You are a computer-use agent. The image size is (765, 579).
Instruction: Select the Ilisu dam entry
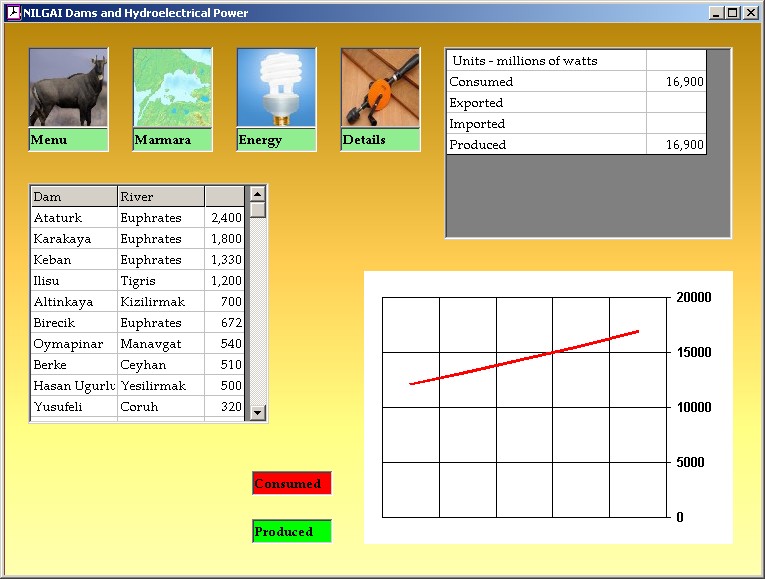click(x=73, y=281)
